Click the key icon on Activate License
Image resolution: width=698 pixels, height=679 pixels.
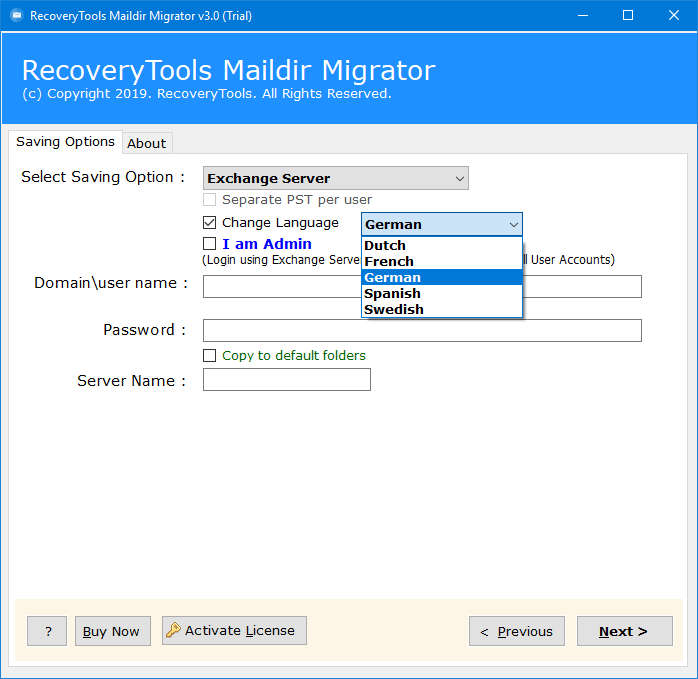[x=173, y=630]
